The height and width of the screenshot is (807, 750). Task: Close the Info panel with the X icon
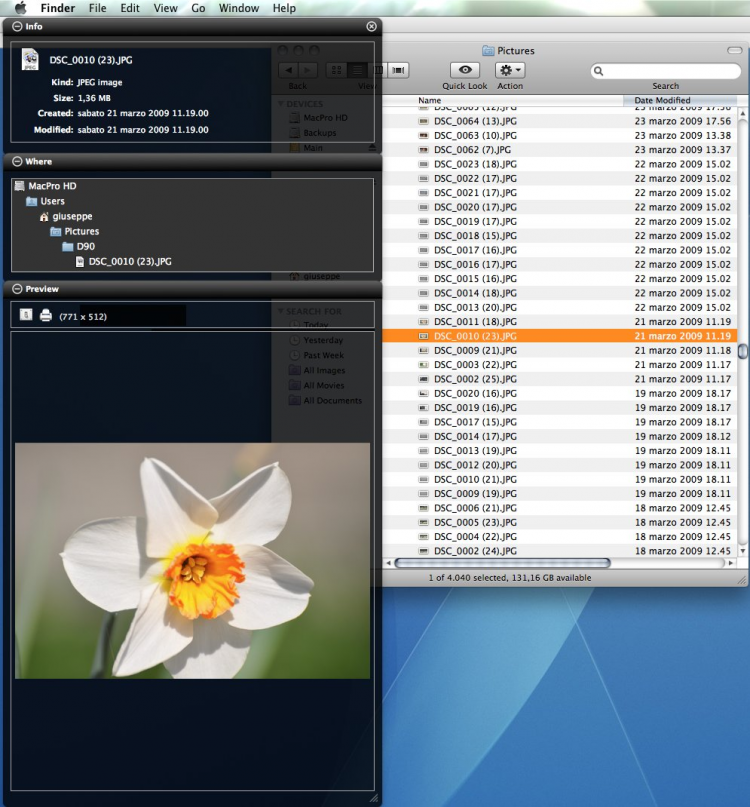point(372,26)
